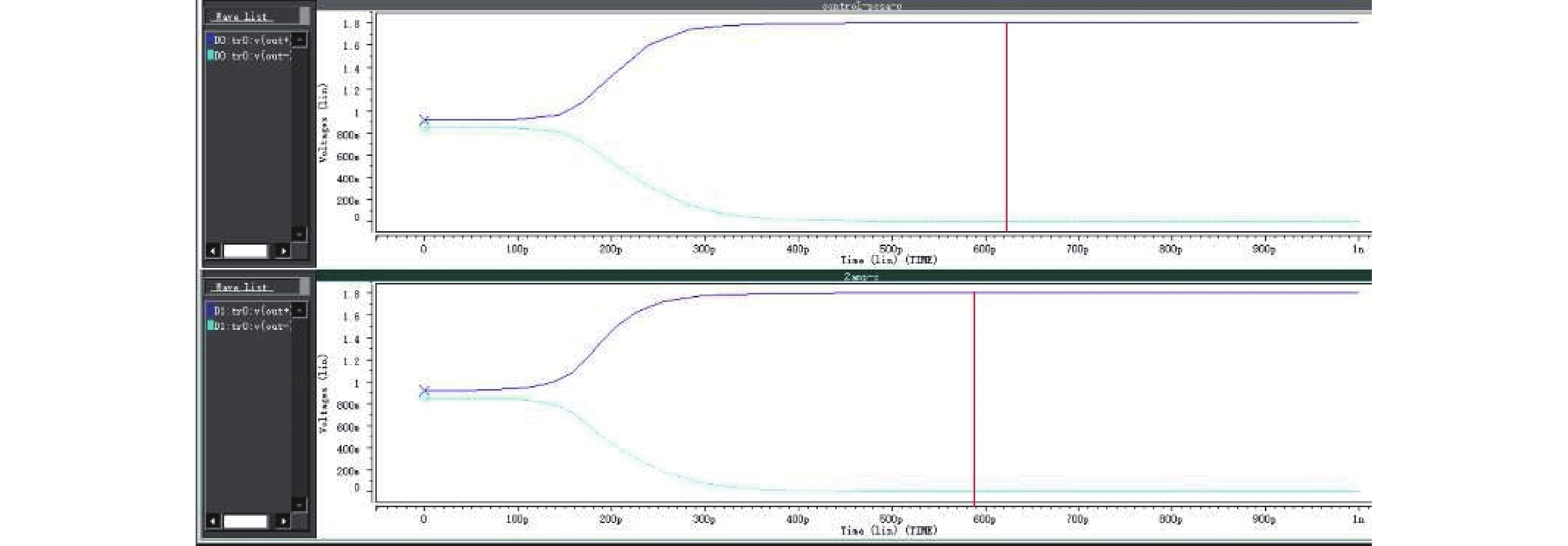The image size is (1568, 546).
Task: Click horizontal scrollbar thumb in bottom Wave List
Action: click(x=245, y=521)
